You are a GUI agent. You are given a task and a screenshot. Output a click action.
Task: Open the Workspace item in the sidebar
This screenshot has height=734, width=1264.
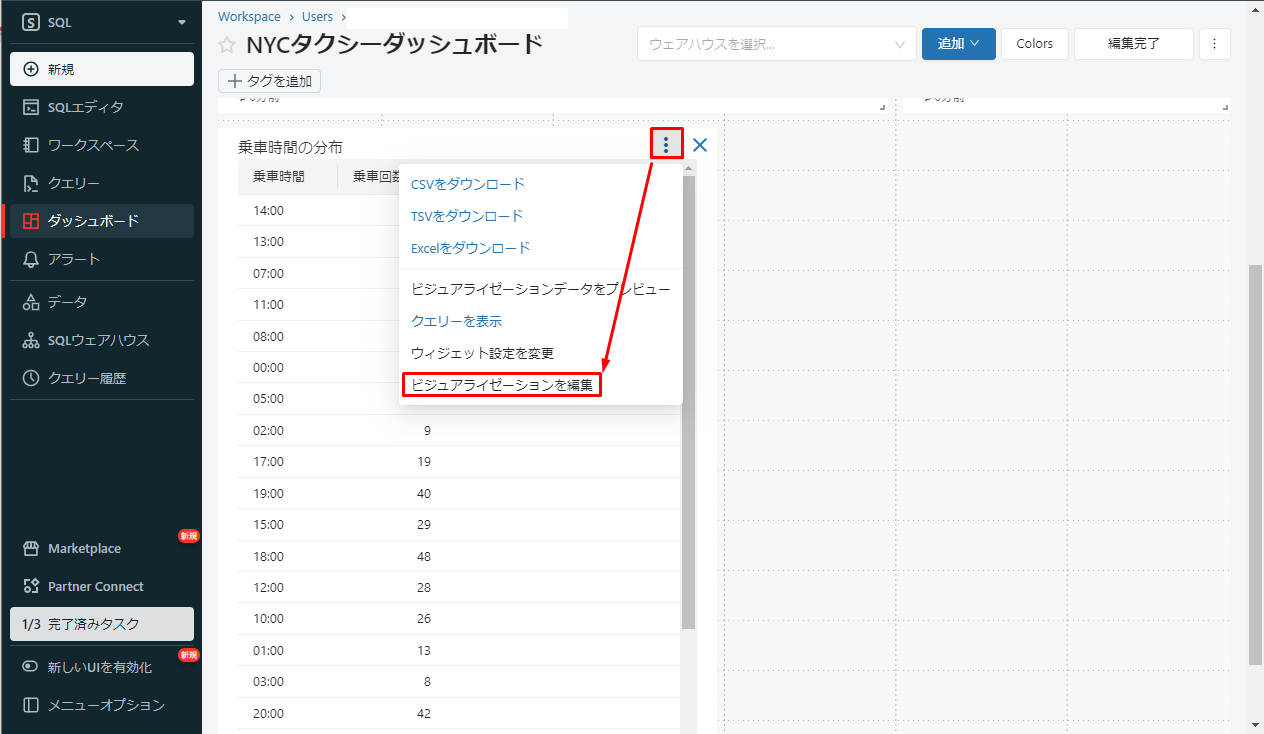point(93,145)
